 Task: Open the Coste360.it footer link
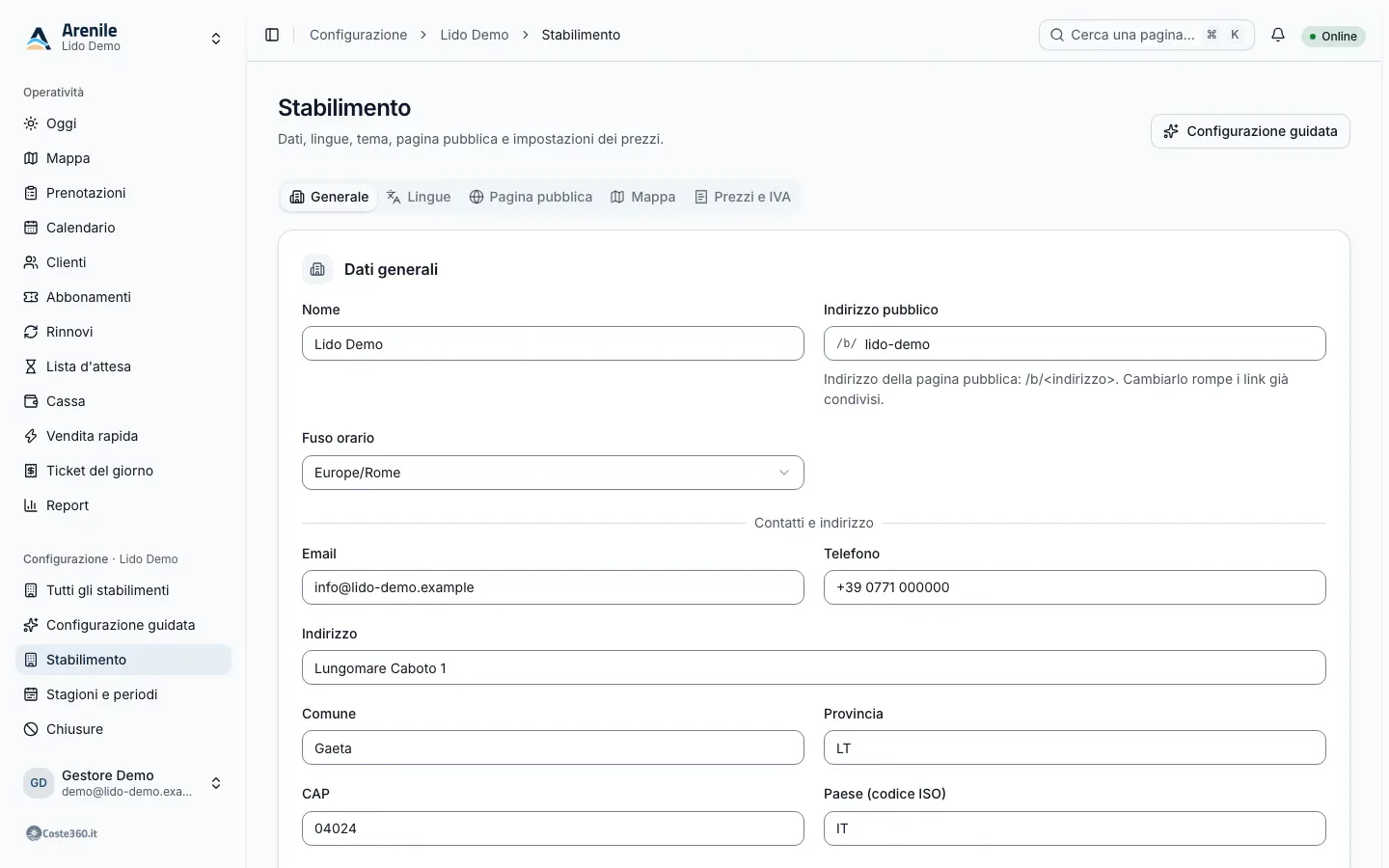point(62,833)
